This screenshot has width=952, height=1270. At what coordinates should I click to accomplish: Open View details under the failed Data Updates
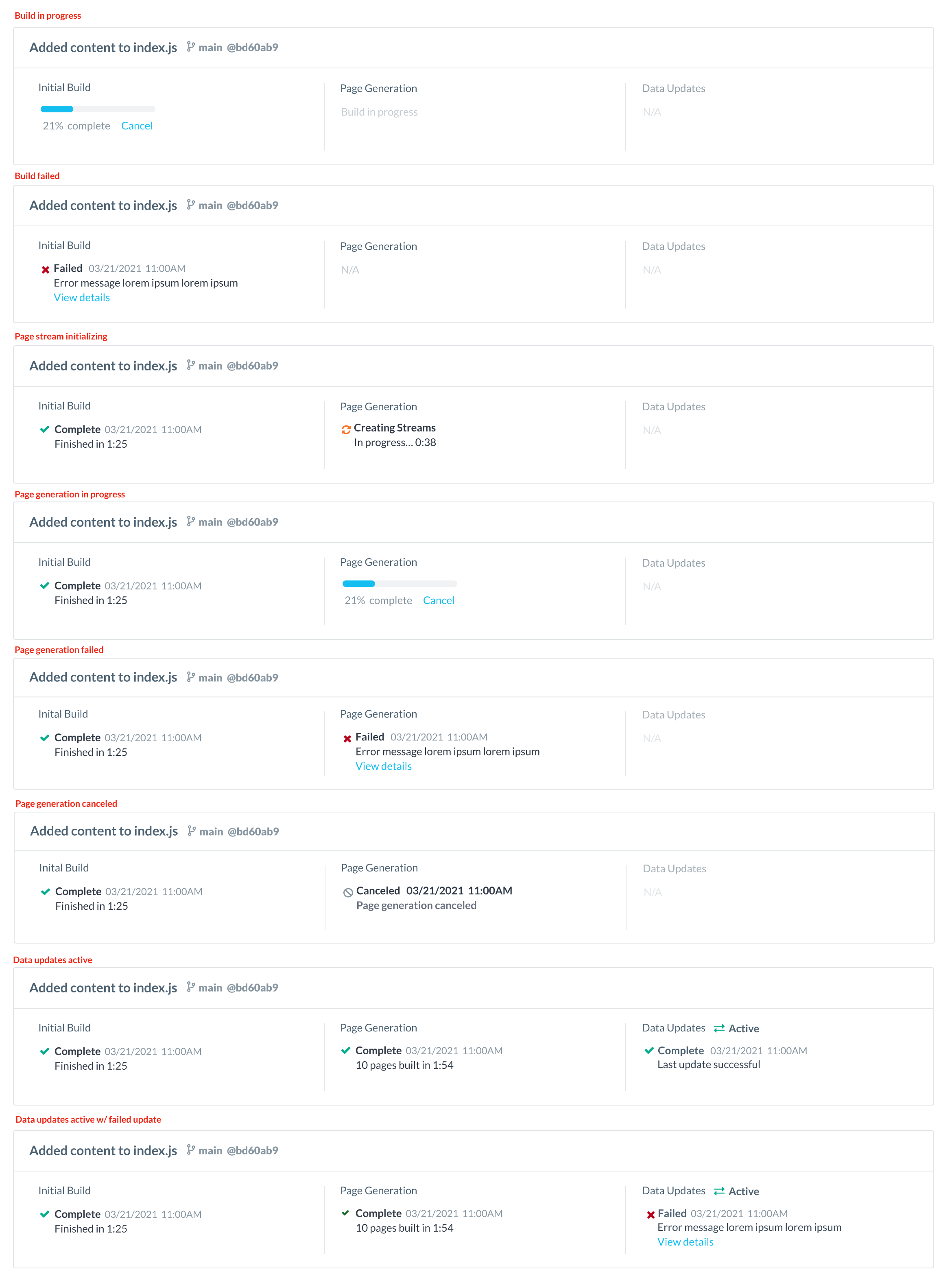685,1242
